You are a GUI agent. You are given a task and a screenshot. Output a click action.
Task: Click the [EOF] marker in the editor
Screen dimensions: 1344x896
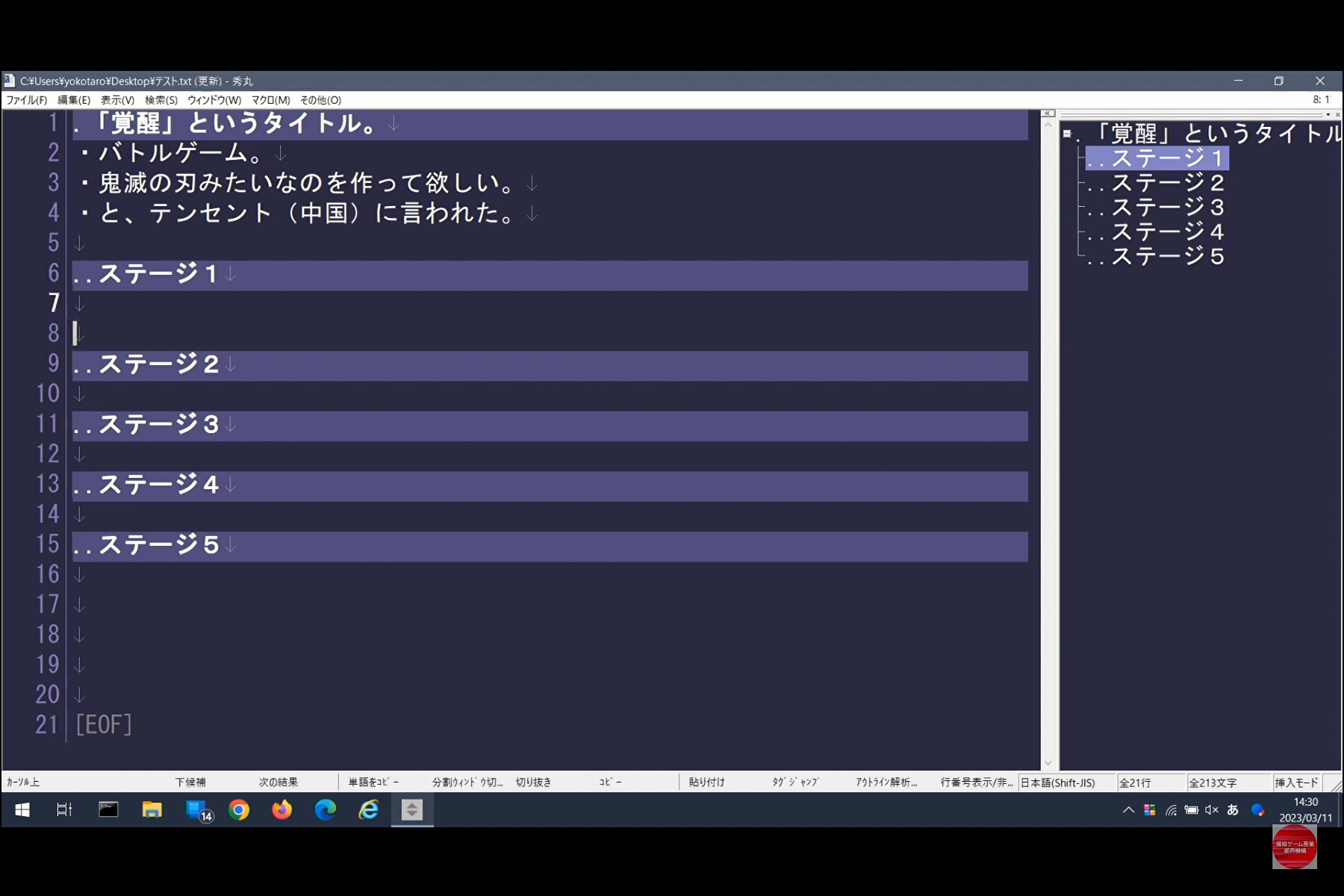[104, 725]
